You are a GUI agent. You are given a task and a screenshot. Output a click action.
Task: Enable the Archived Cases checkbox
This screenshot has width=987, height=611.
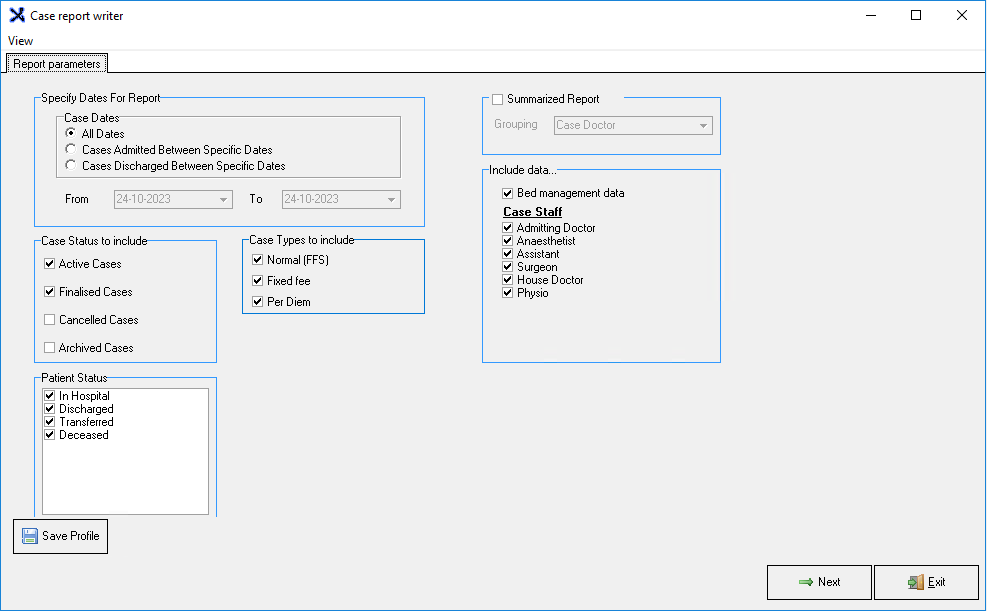pos(50,348)
